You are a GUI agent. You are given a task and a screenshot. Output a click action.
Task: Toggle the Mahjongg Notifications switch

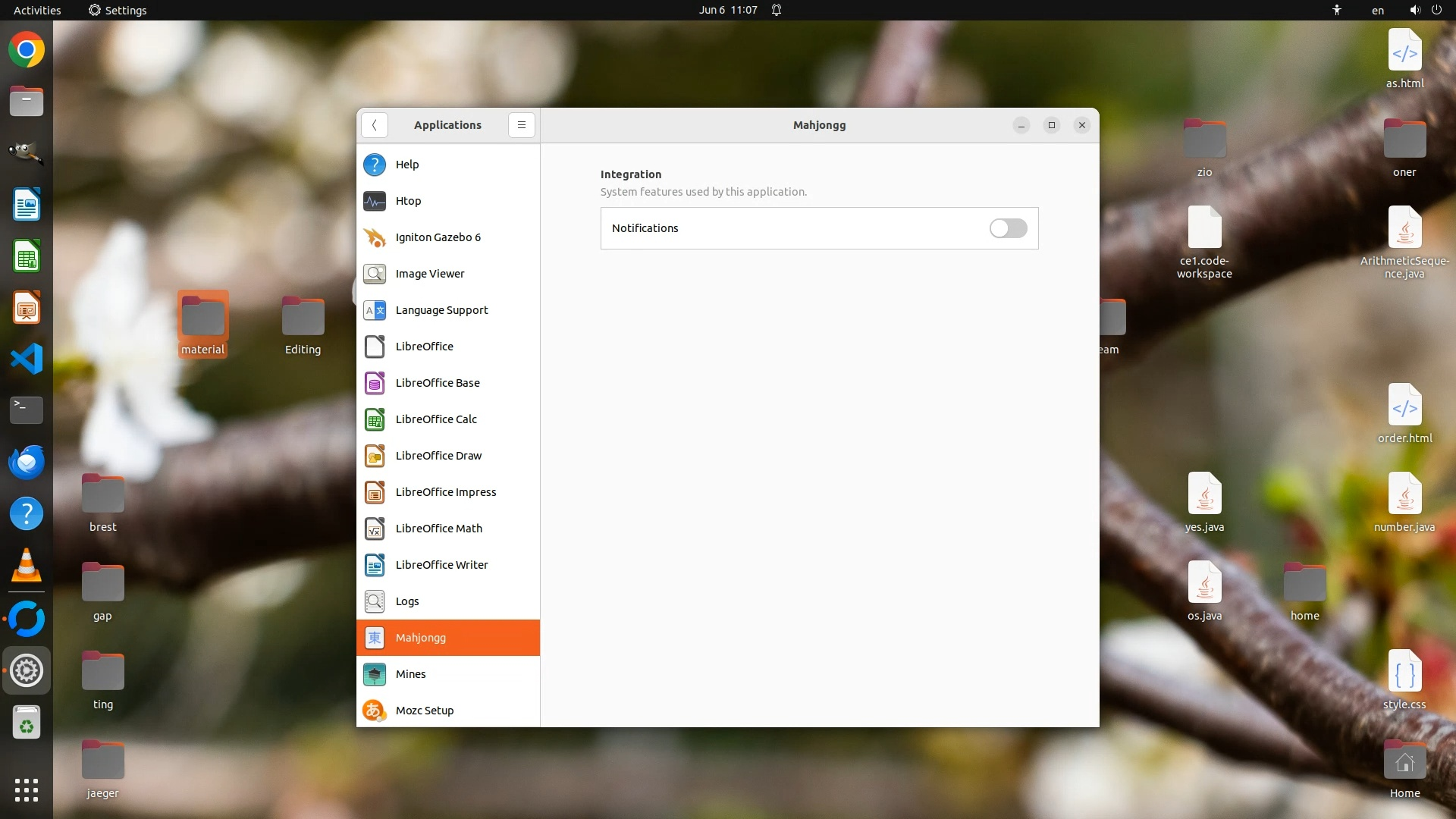coord(1008,228)
